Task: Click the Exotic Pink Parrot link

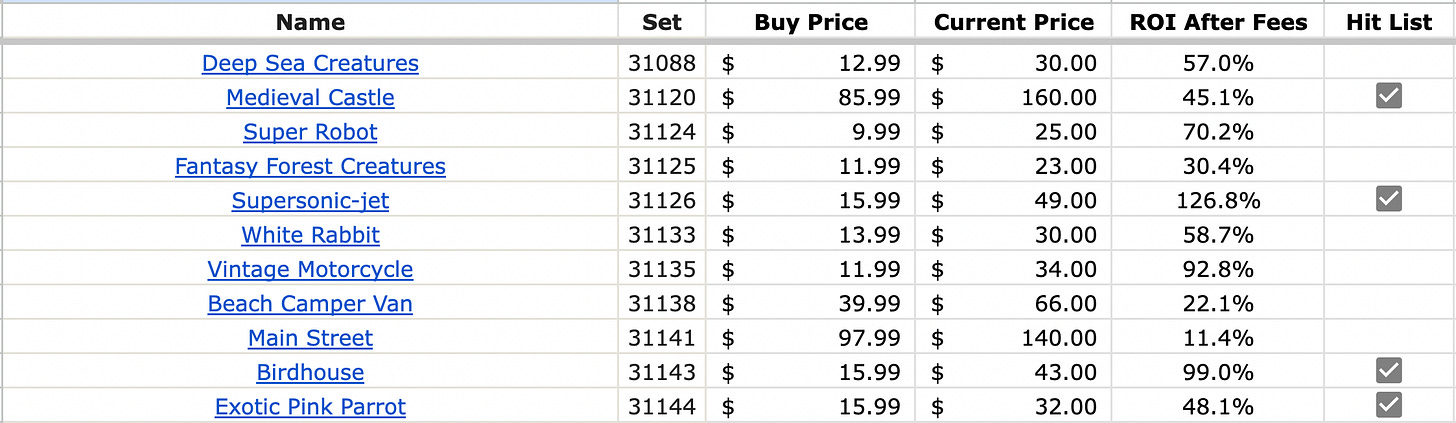Action: pyautogui.click(x=310, y=407)
